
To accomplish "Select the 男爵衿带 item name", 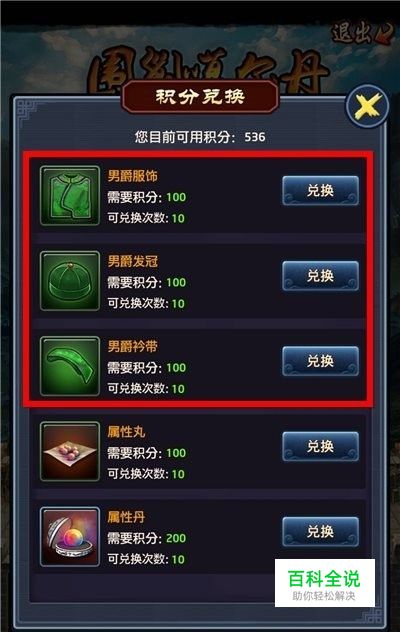I will (x=133, y=346).
